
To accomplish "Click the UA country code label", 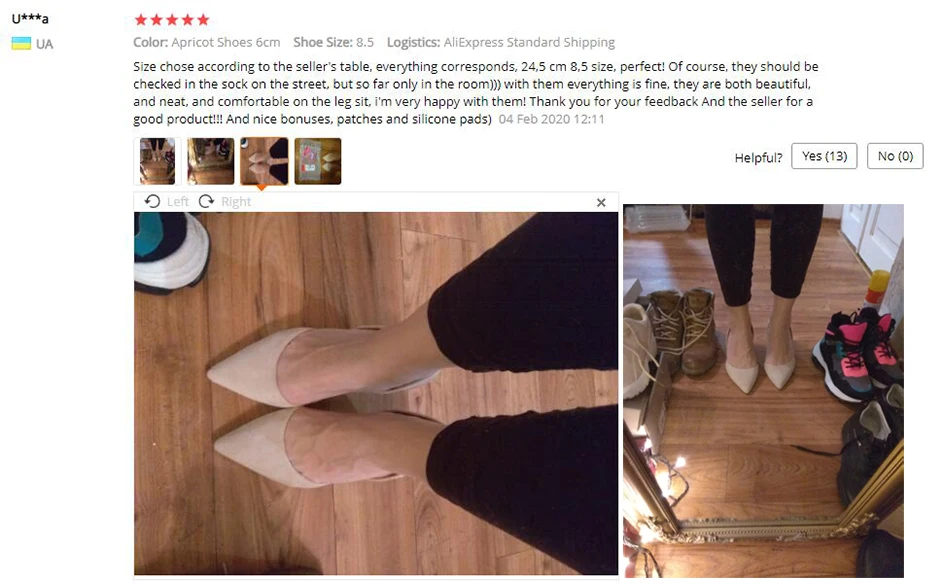I will [45, 44].
